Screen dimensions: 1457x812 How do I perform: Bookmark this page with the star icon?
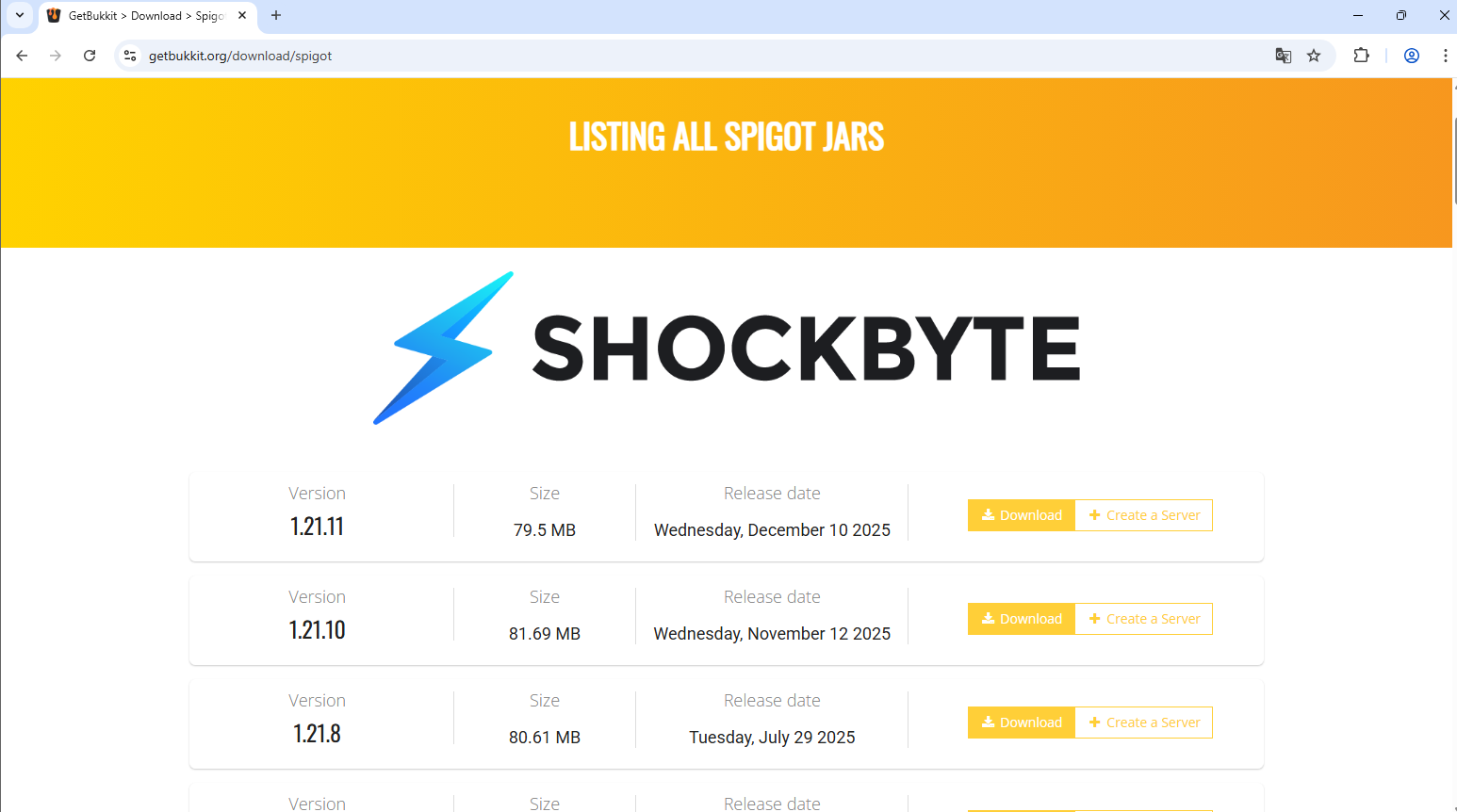(1314, 56)
